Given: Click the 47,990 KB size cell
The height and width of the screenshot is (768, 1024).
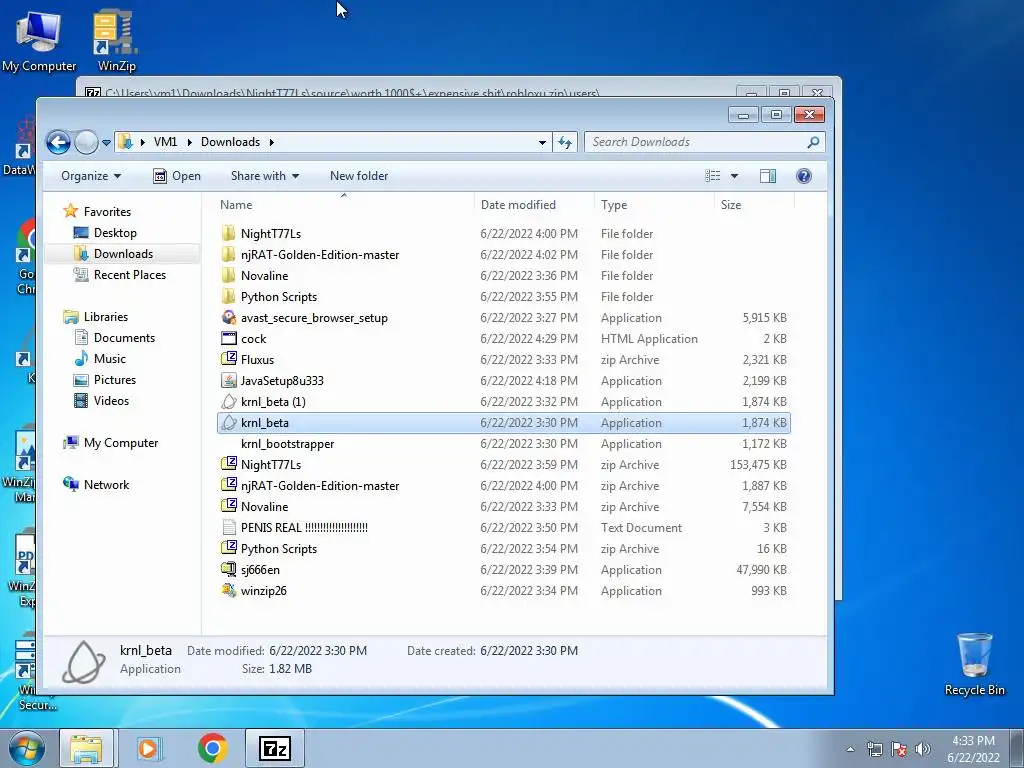Looking at the screenshot, I should click(761, 569).
